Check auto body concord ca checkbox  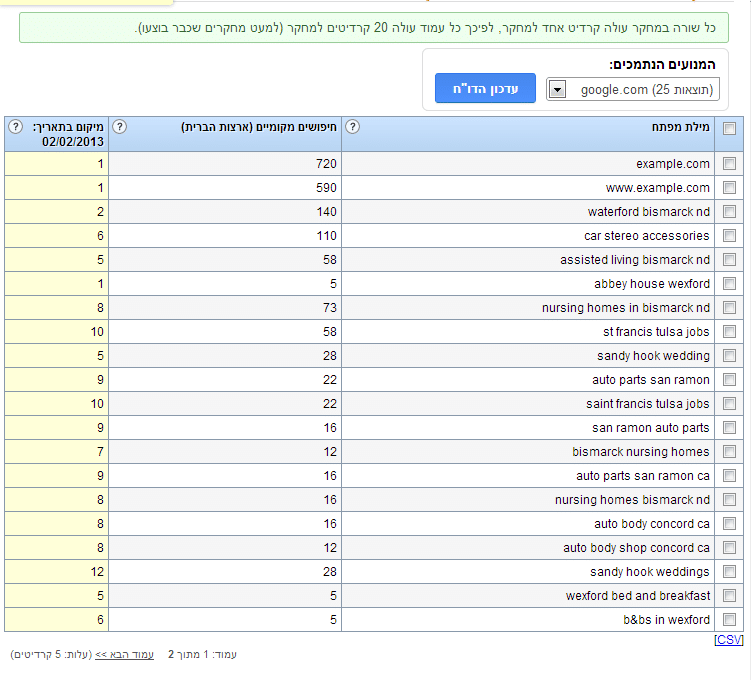tap(729, 523)
